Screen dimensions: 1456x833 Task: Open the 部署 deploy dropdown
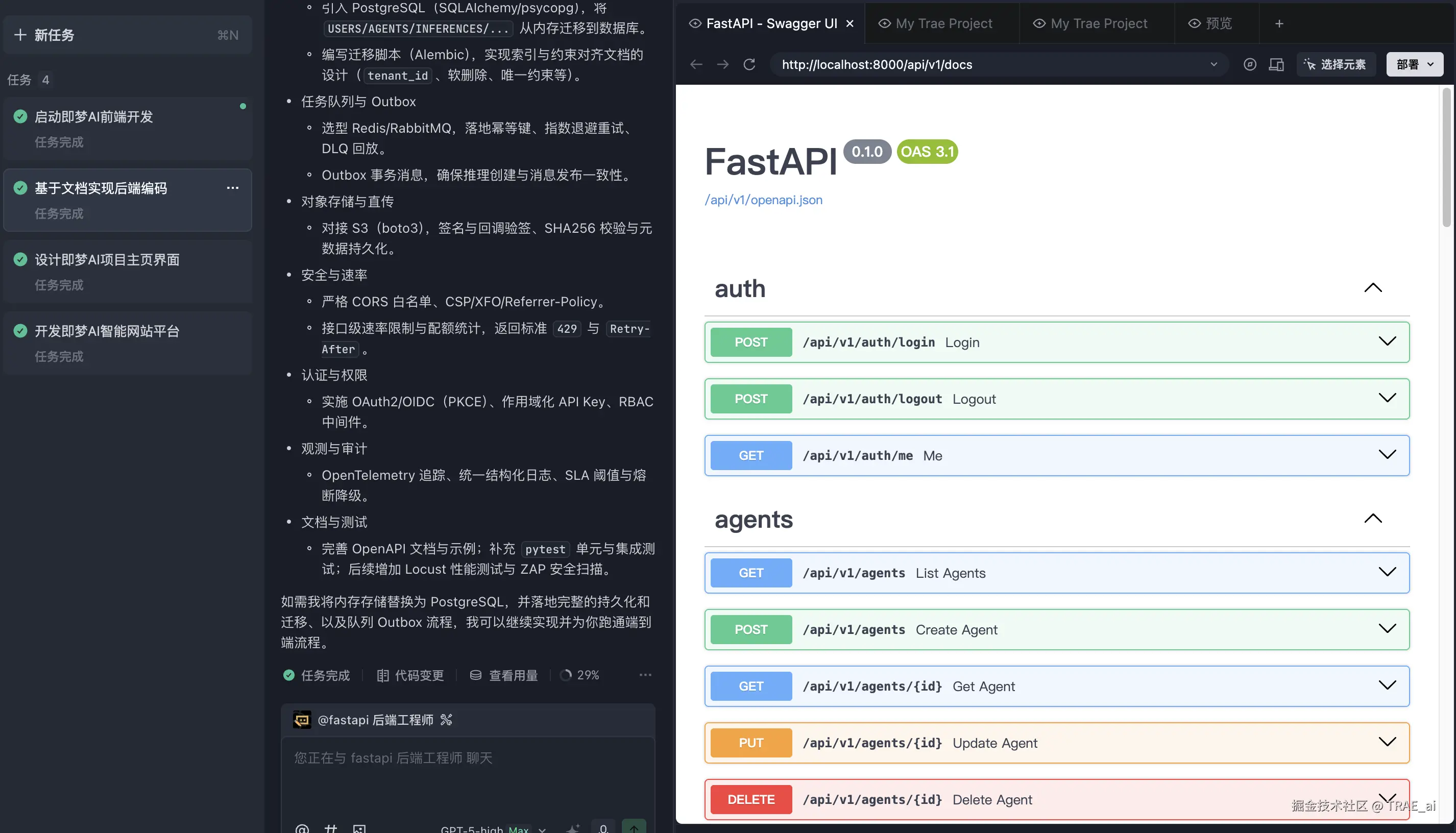(x=1414, y=65)
